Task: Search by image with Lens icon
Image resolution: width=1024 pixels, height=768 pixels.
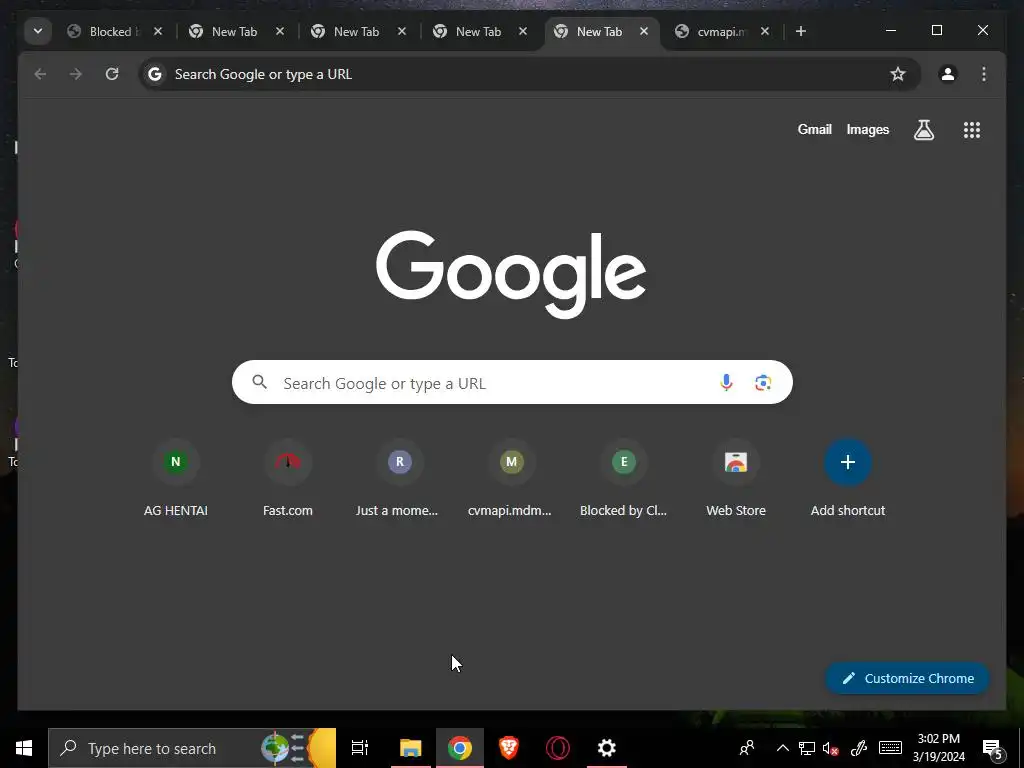Action: coord(763,382)
